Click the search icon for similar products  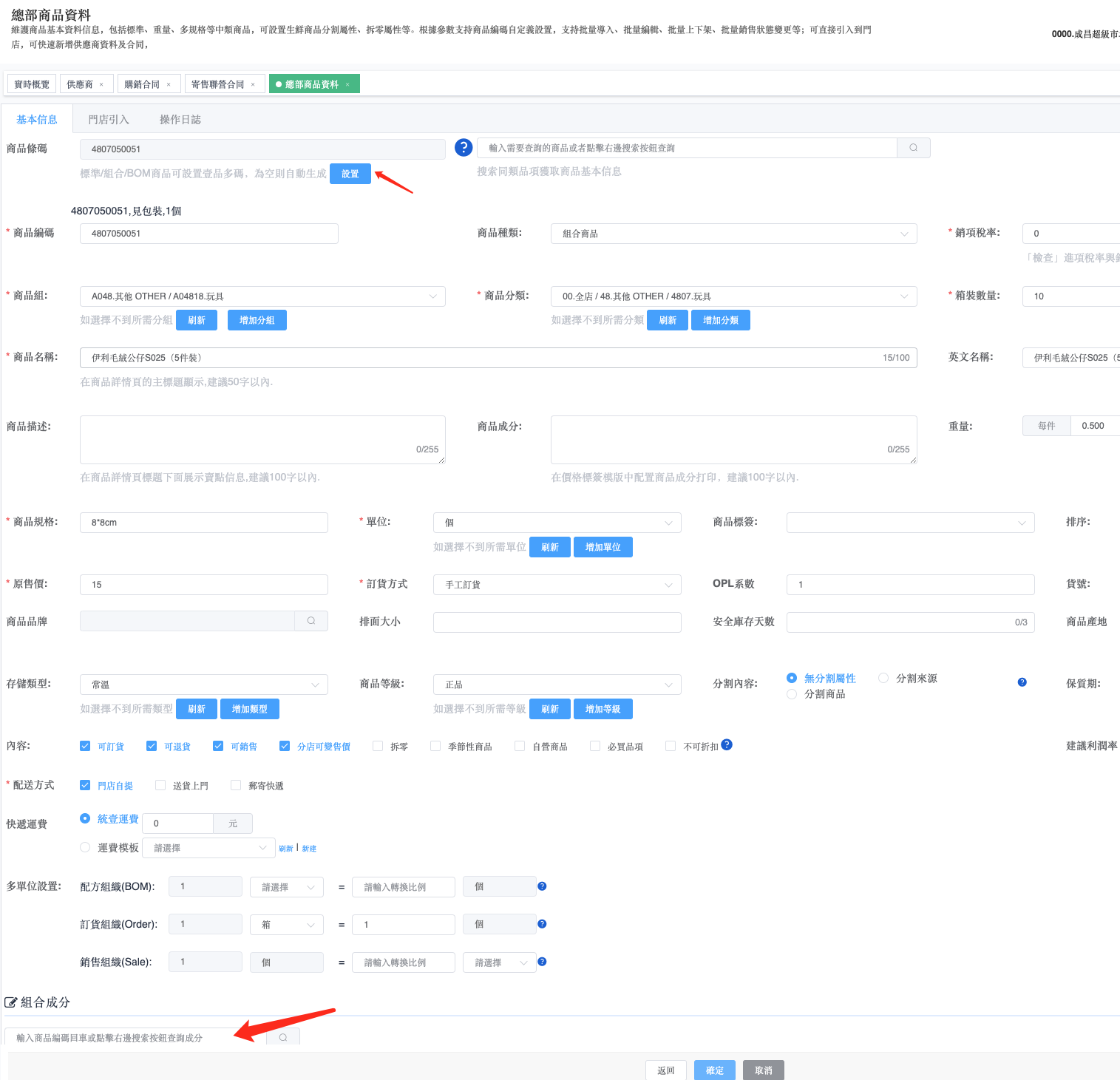(913, 148)
